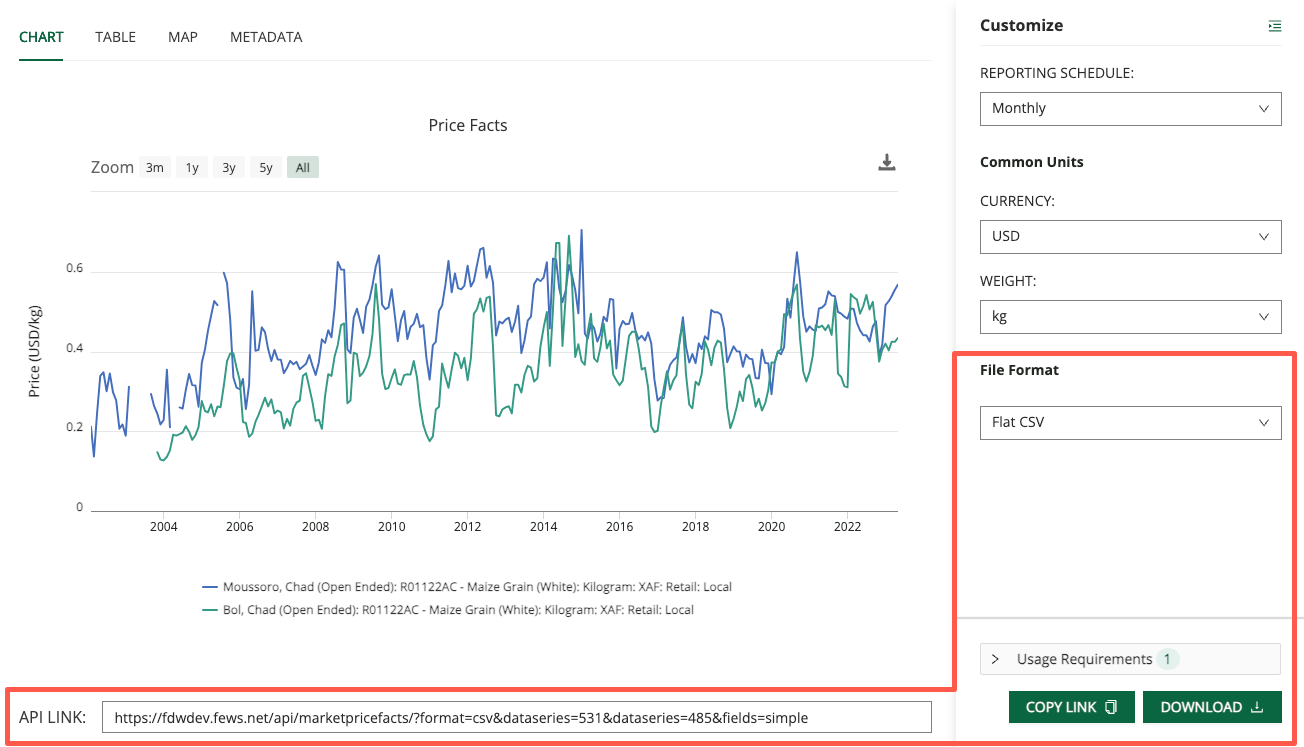The width and height of the screenshot is (1304, 747).
Task: Set chart zoom to 3m
Action: pyautogui.click(x=154, y=168)
